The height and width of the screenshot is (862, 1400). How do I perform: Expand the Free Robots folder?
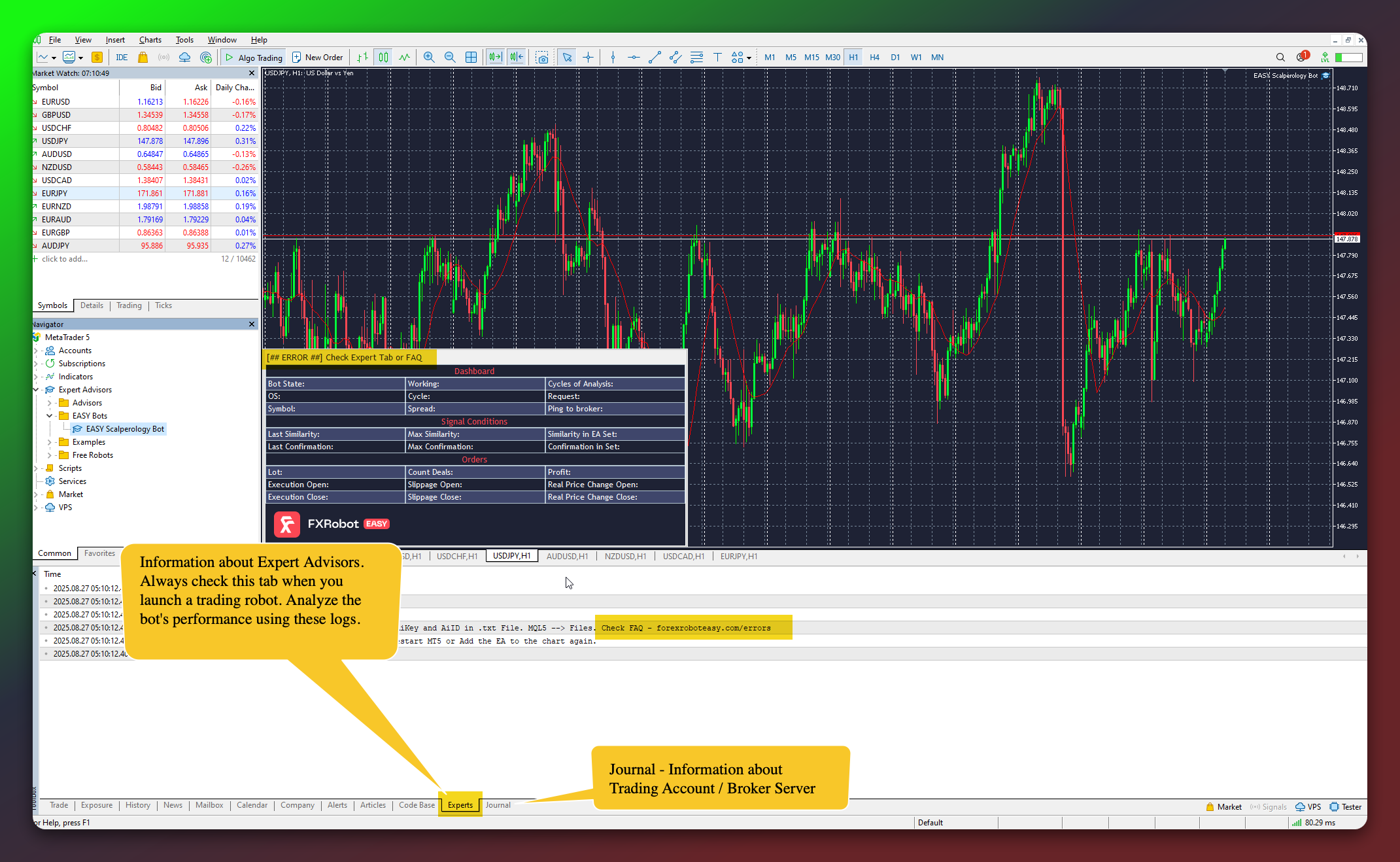click(50, 455)
